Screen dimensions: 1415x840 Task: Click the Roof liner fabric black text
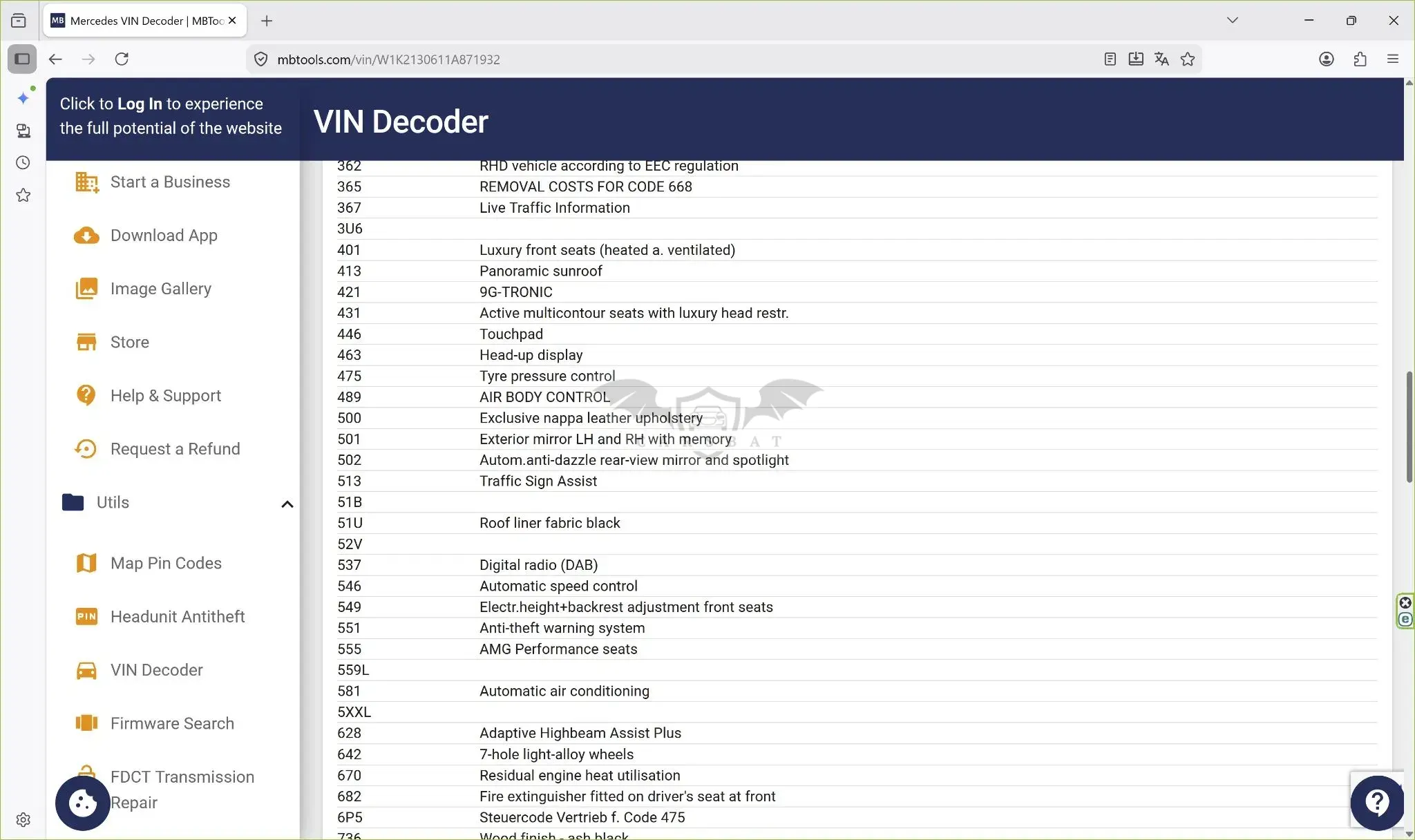550,524
